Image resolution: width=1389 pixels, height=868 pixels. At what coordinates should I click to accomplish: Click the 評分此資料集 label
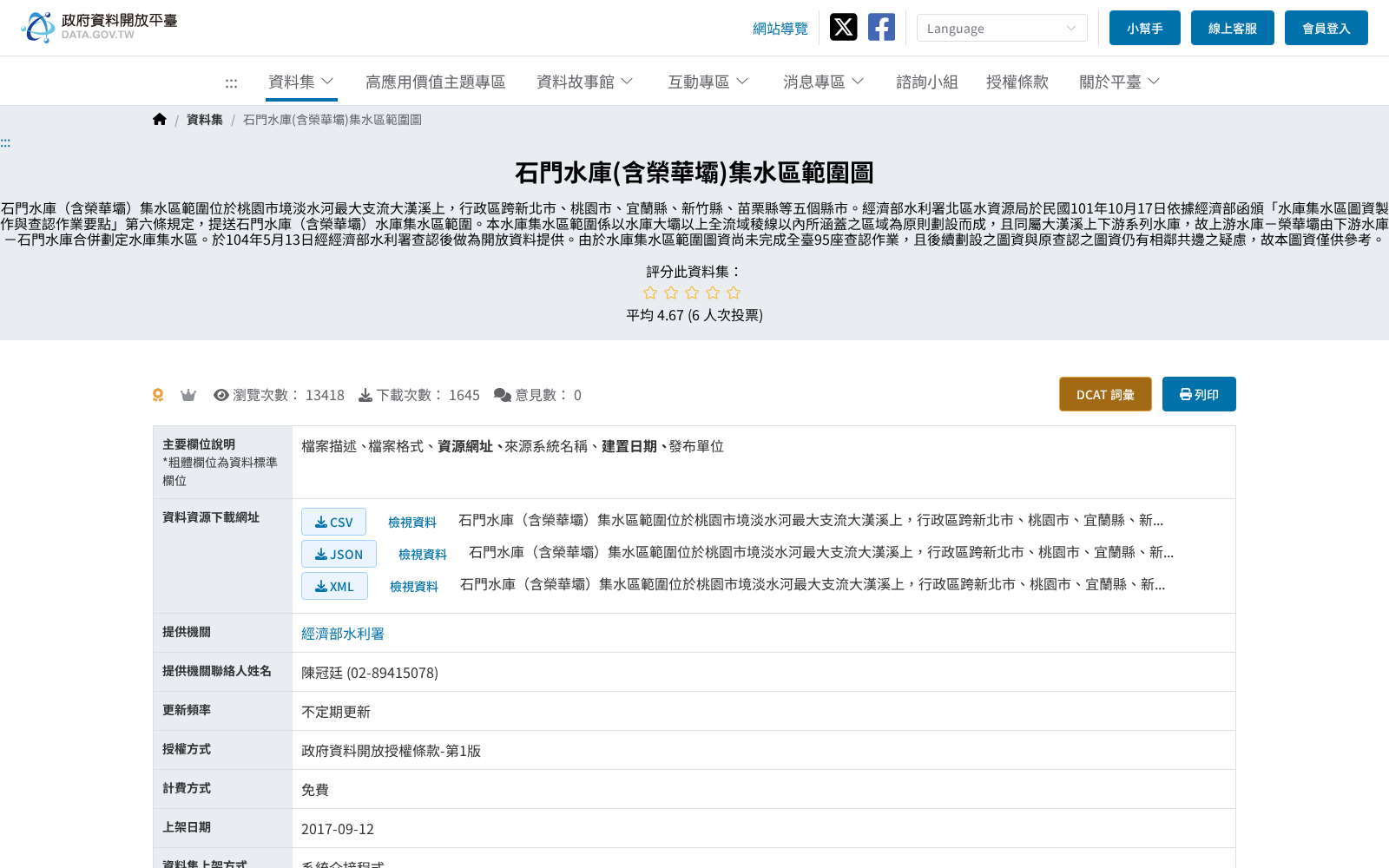694,272
